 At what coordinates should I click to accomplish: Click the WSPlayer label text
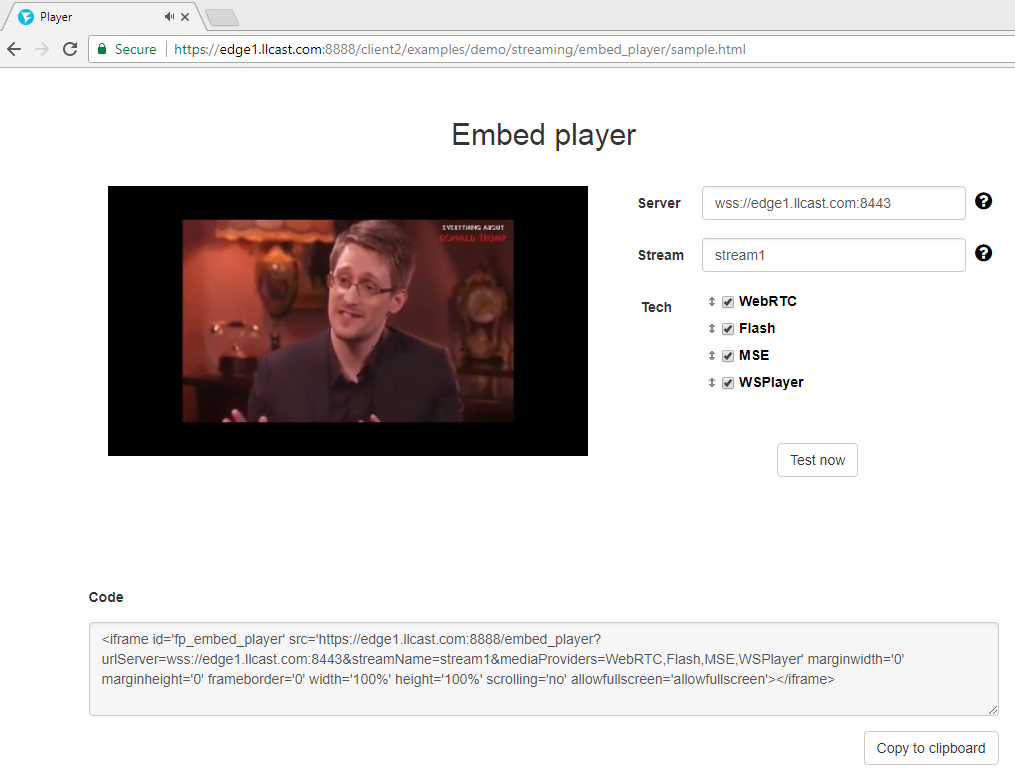(771, 383)
